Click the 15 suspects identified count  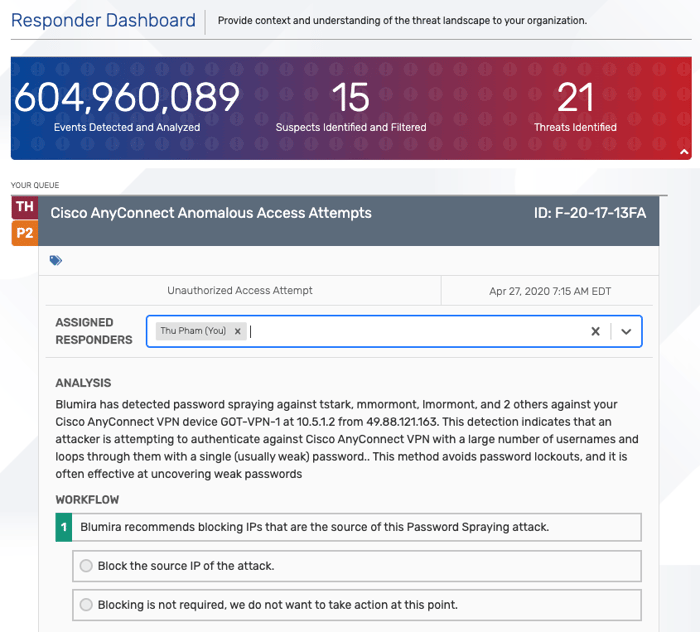tap(351, 97)
